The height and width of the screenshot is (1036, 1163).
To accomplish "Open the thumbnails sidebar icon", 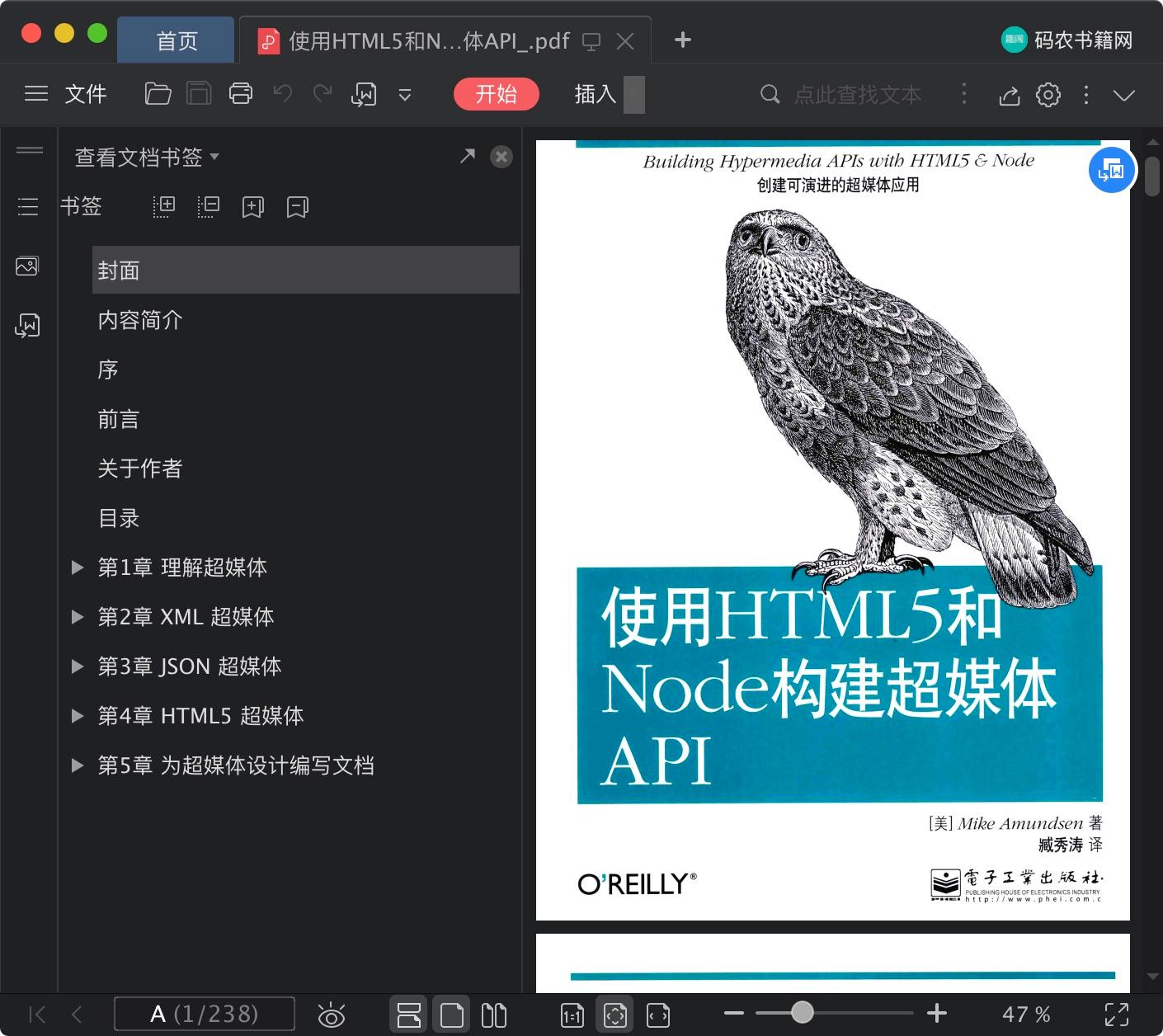I will 27,266.
